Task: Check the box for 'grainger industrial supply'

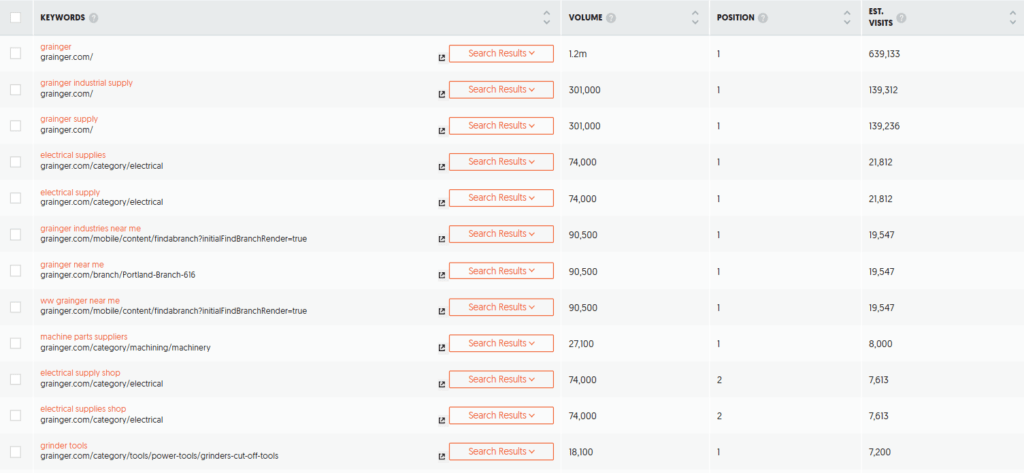Action: 16,90
